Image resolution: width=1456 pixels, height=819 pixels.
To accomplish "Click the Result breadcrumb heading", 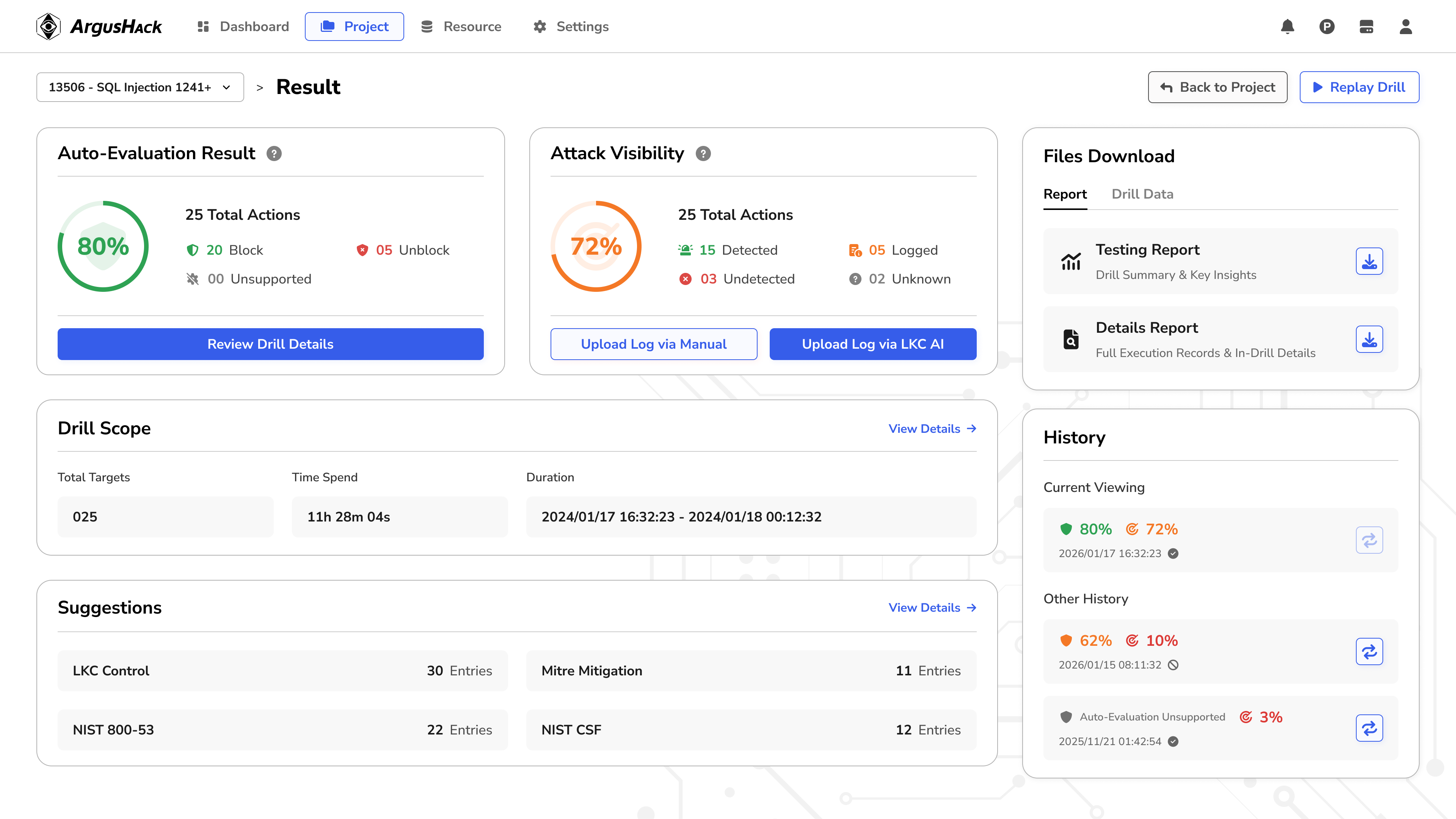I will click(308, 87).
